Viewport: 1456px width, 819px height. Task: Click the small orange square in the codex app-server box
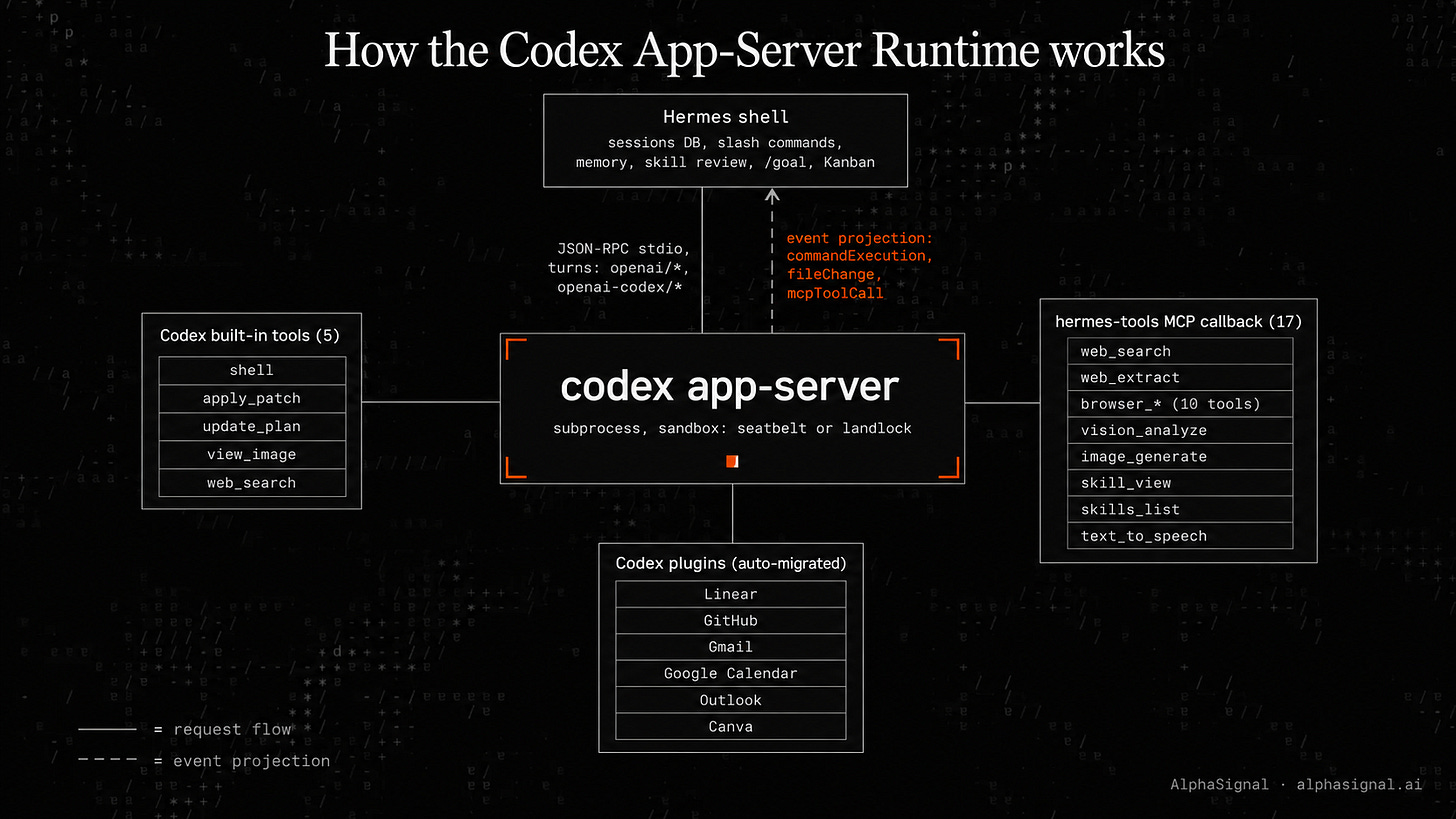(x=732, y=461)
